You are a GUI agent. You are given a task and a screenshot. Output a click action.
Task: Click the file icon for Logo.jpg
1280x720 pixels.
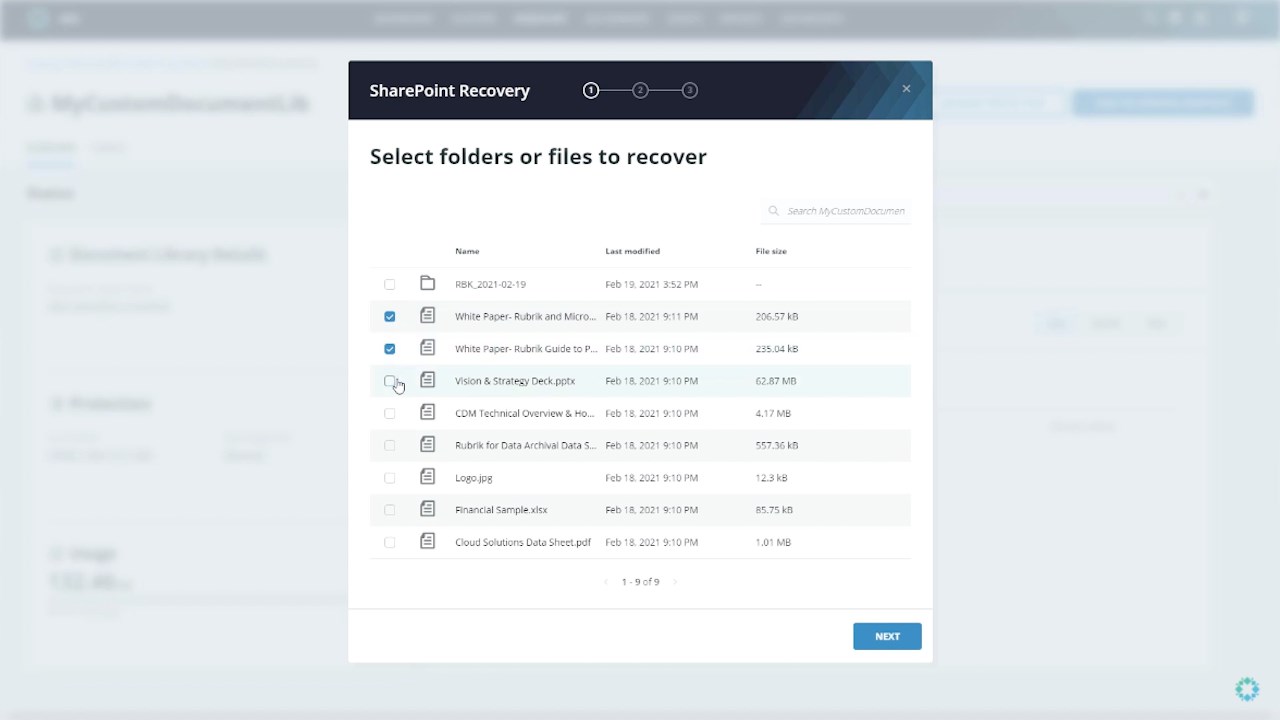click(428, 477)
